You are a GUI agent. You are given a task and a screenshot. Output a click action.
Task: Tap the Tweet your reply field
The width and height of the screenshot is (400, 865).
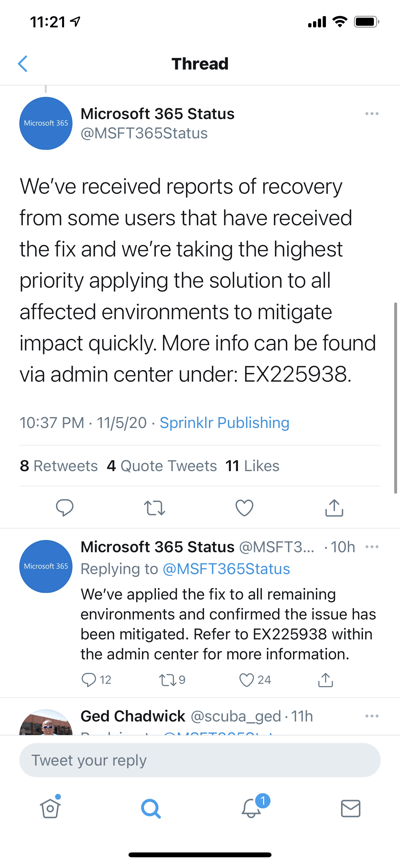pyautogui.click(x=200, y=760)
